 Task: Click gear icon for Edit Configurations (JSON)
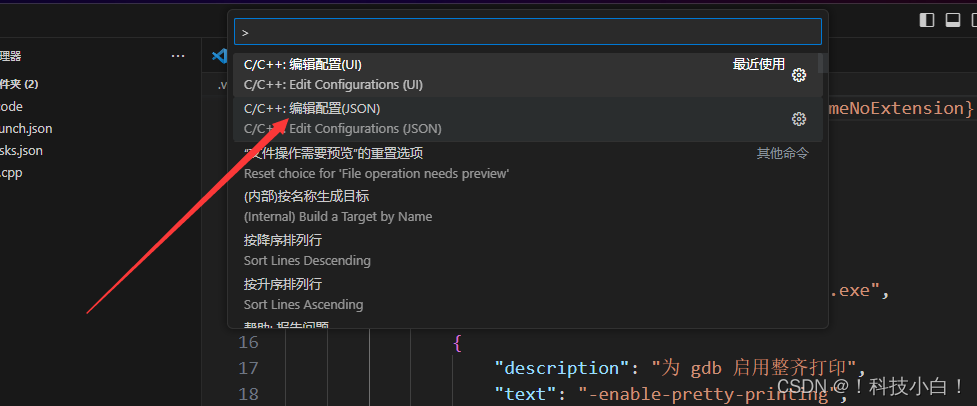[798, 119]
